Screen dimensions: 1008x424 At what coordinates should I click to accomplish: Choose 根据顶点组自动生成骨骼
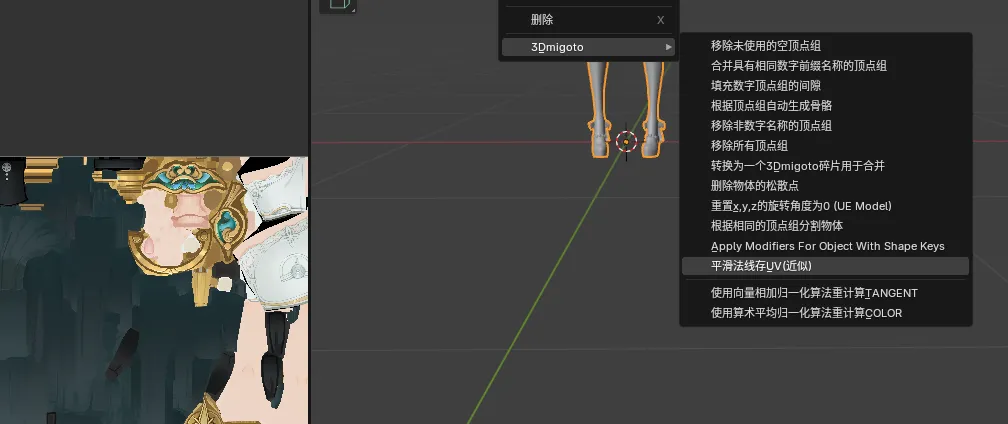825,105
